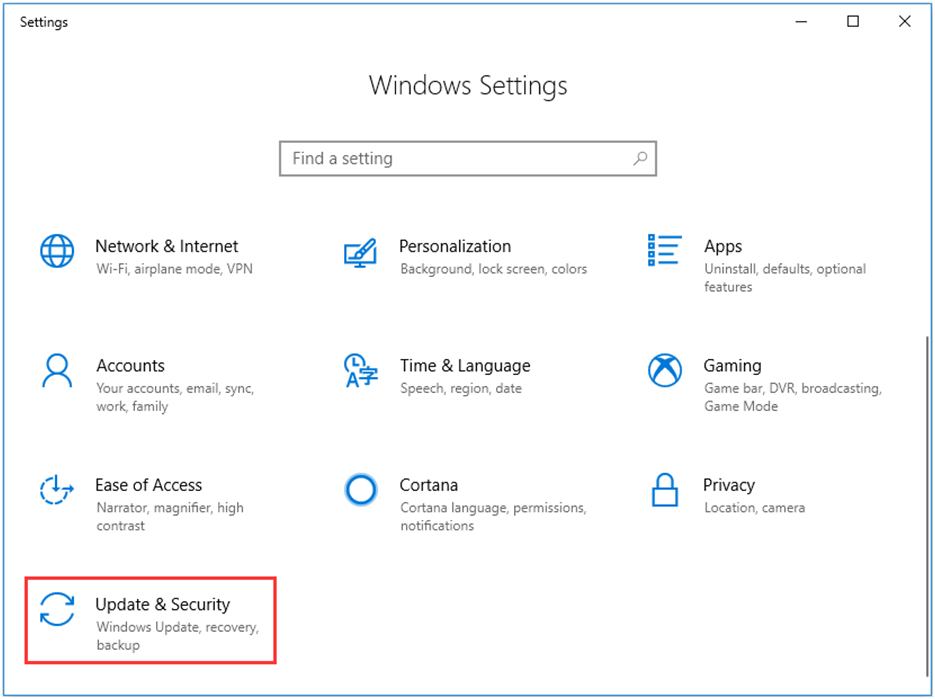
Task: Click 'Narrator, magnifier, high contrast' description
Action: pos(170,516)
